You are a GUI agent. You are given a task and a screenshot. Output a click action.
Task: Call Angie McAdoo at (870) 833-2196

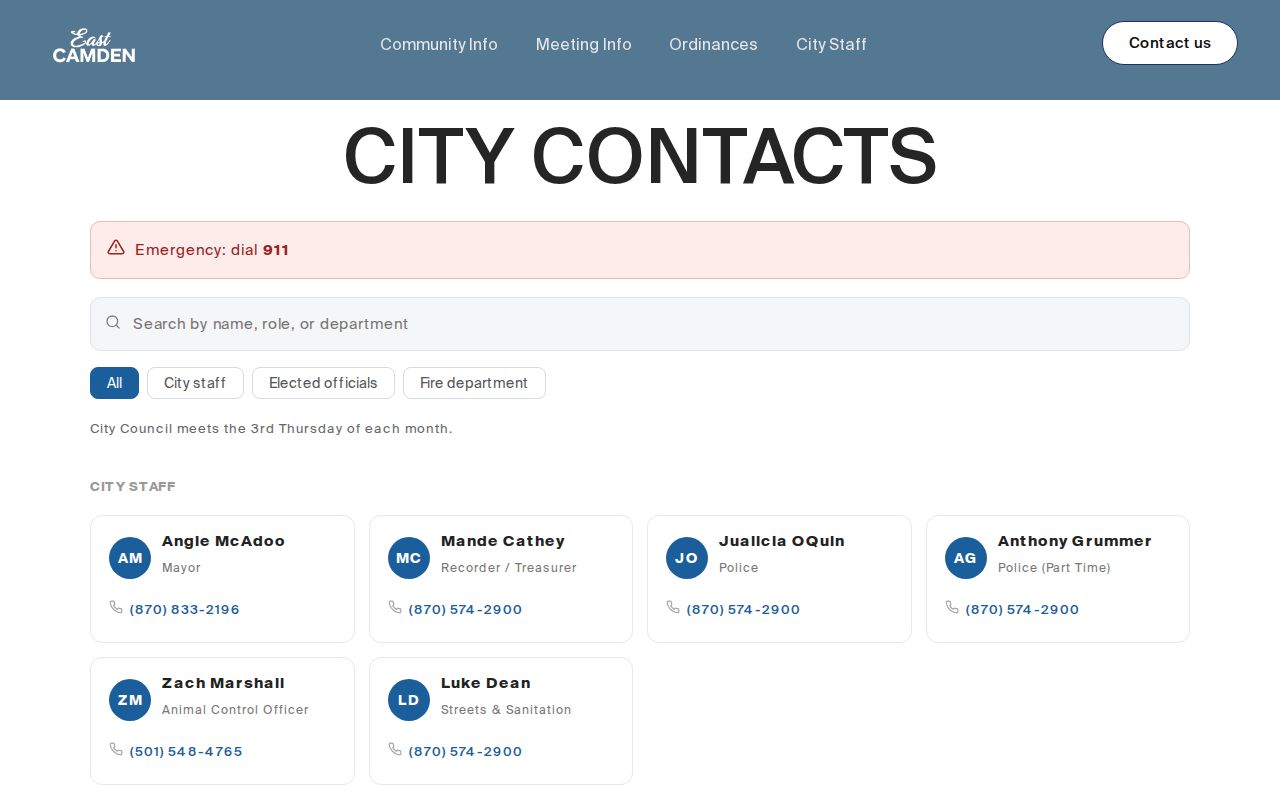click(185, 609)
